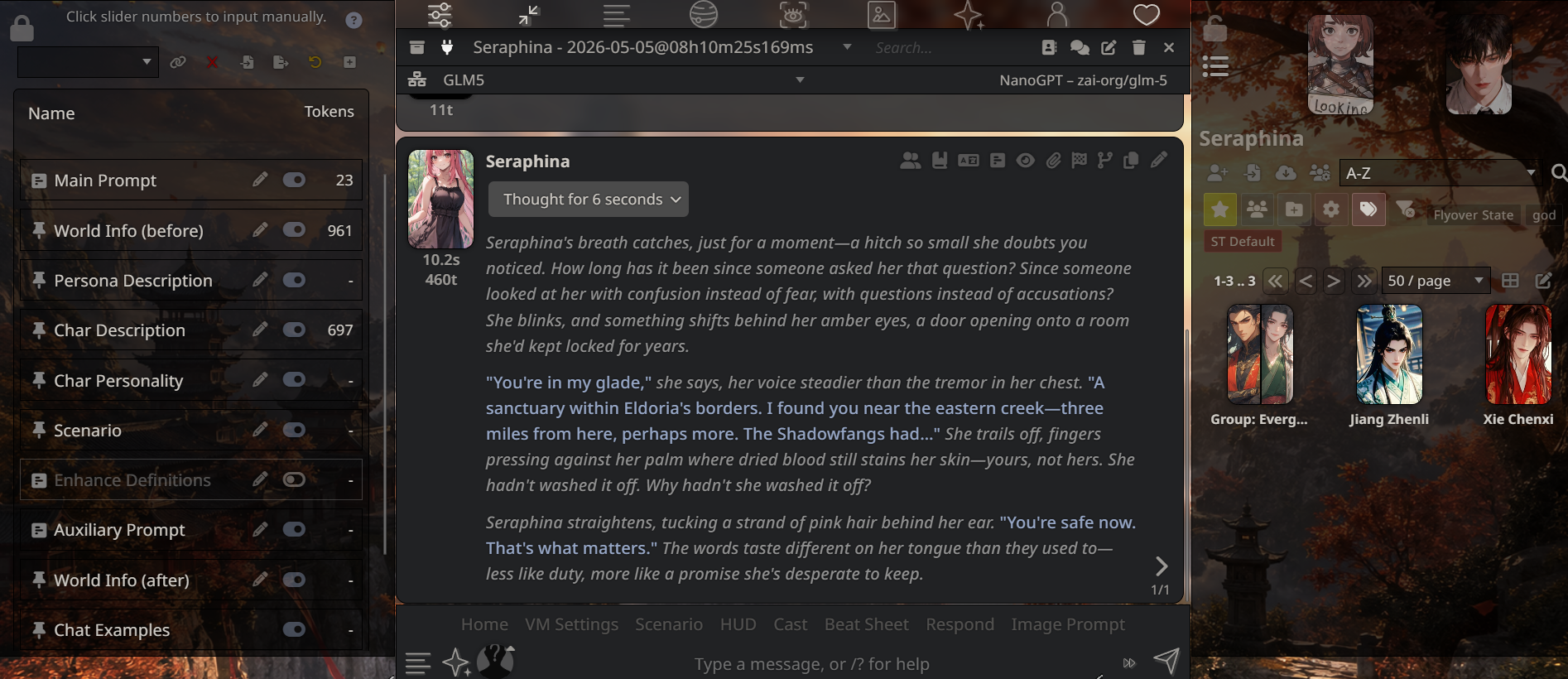The width and height of the screenshot is (1568, 679).
Task: Open the 50 / page dropdown
Action: 1436,280
